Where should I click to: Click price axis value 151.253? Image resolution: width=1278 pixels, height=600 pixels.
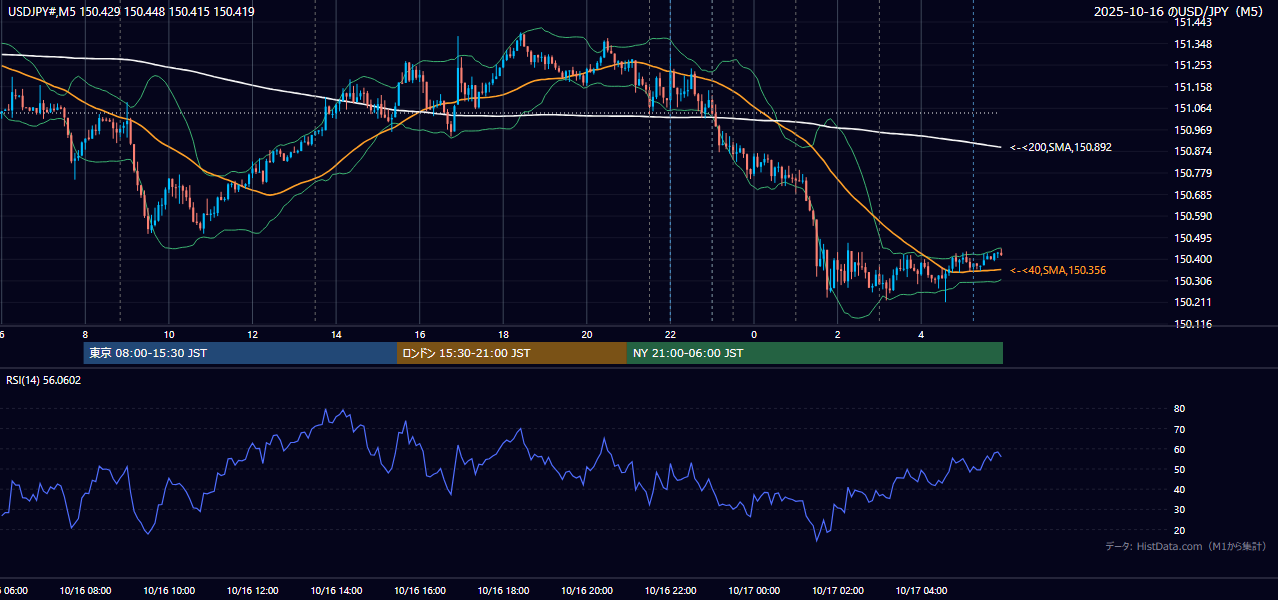[1194, 66]
